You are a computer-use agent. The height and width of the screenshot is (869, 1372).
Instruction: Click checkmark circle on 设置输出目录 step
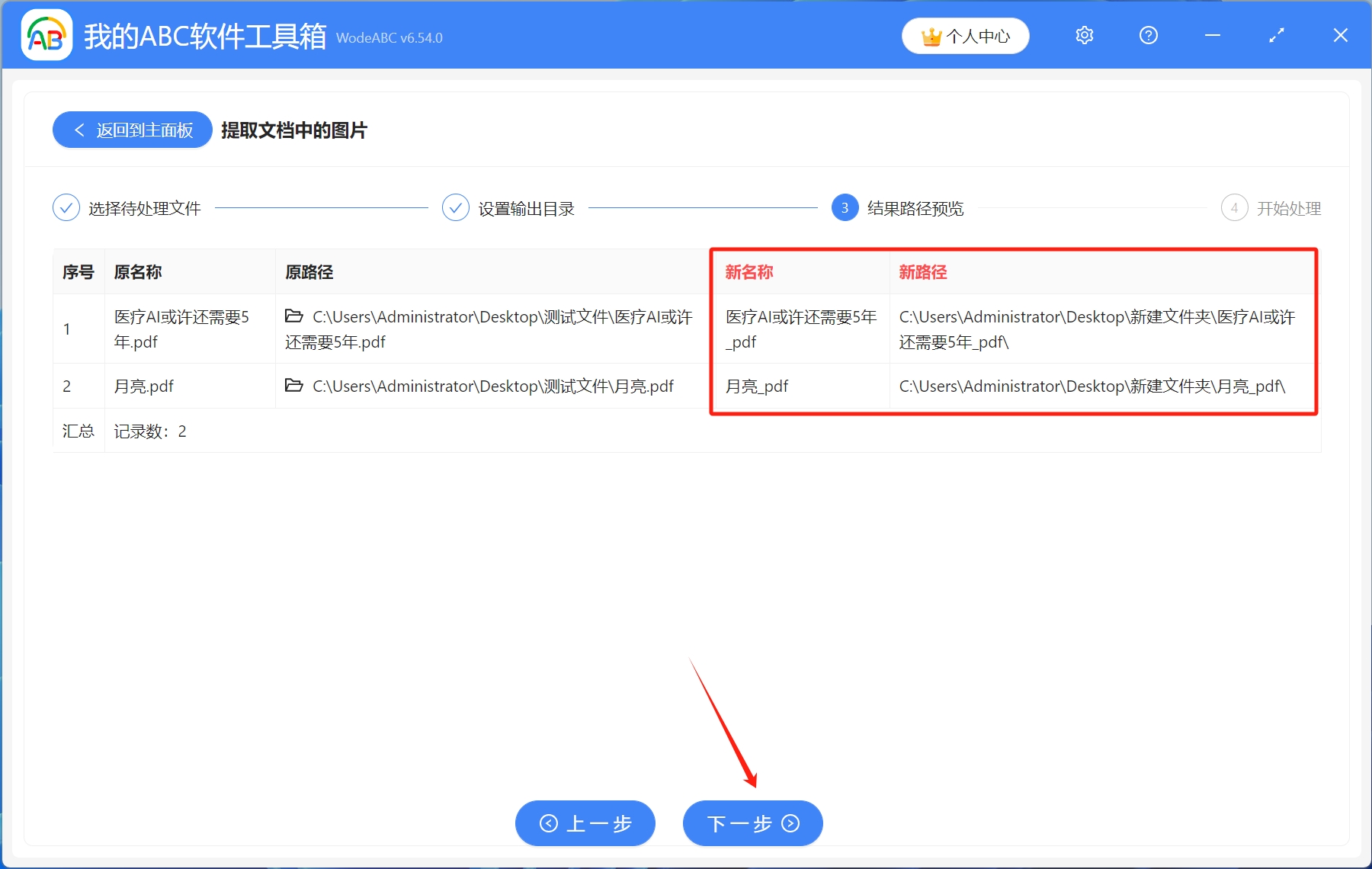click(455, 207)
